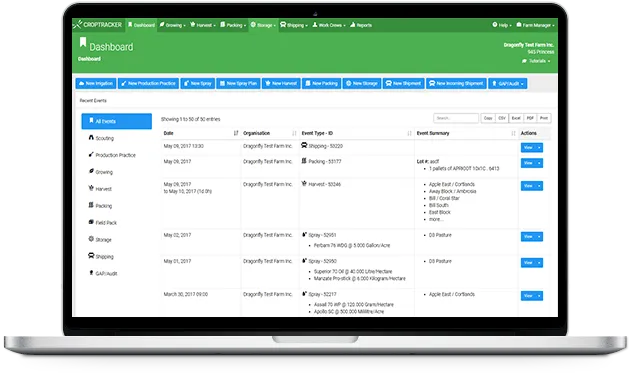Expand the Work Crews menu
The width and height of the screenshot is (632, 378).
[329, 25]
